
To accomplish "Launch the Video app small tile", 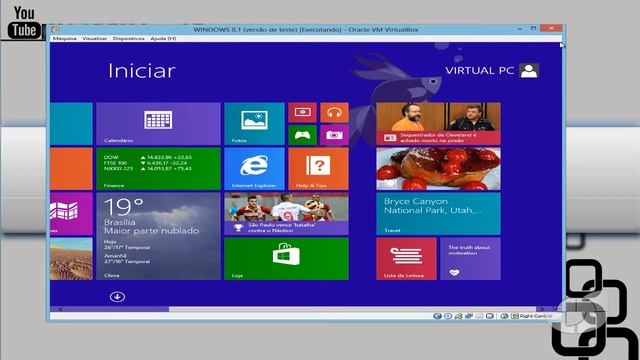I will (302, 112).
